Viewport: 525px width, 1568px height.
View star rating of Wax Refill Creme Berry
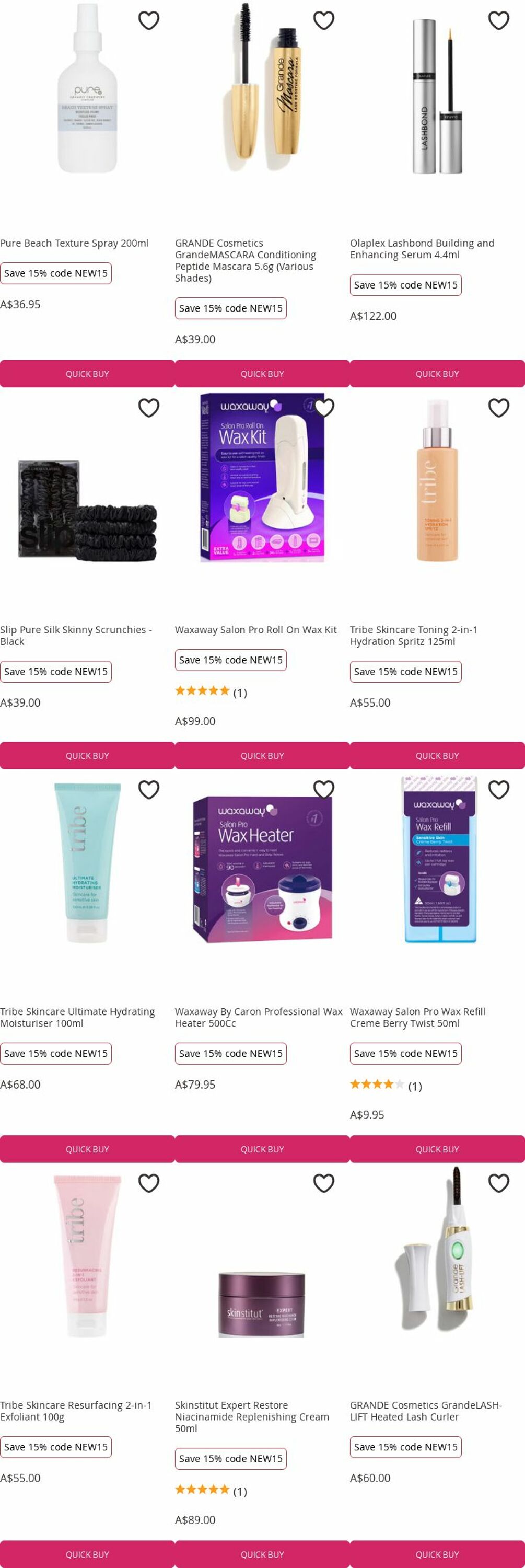pos(377,1084)
